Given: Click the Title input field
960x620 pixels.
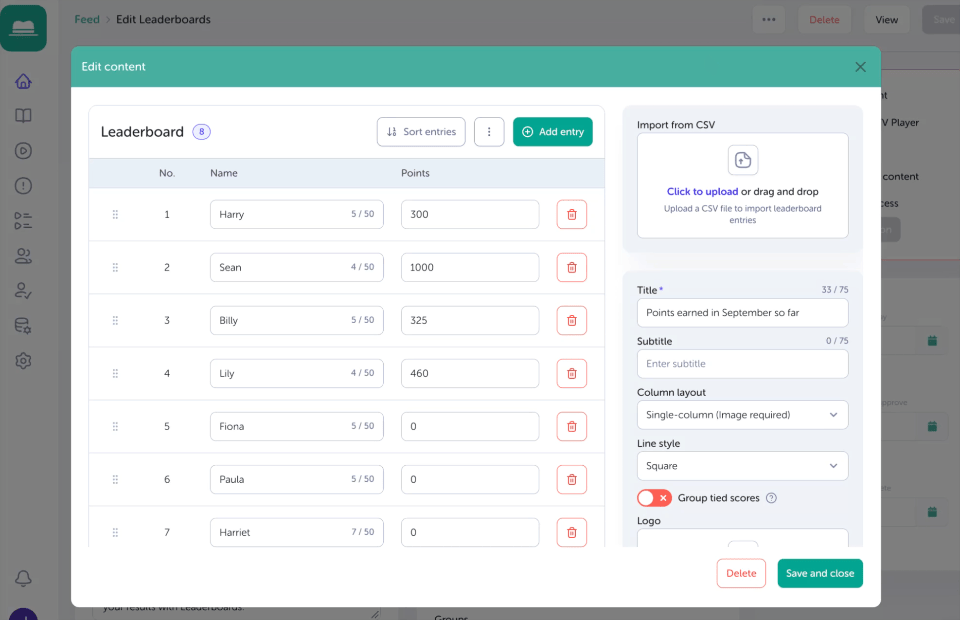Looking at the screenshot, I should point(743,313).
